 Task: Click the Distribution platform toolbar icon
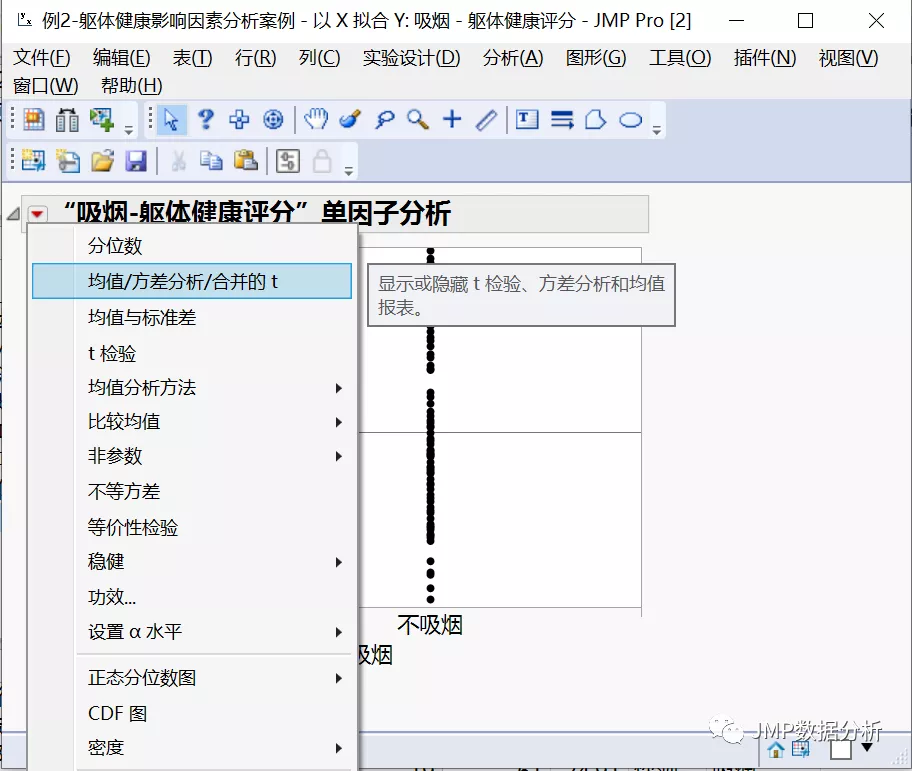(x=67, y=120)
